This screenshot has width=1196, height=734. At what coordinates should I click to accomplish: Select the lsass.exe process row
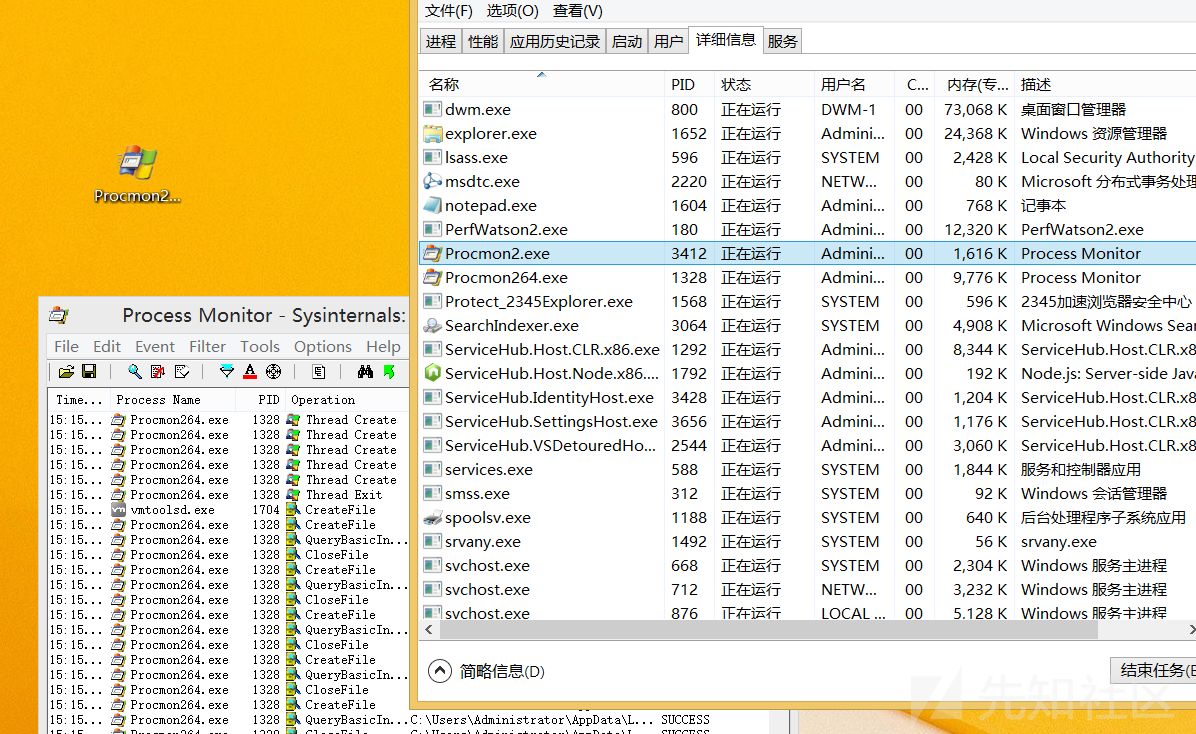pos(808,157)
